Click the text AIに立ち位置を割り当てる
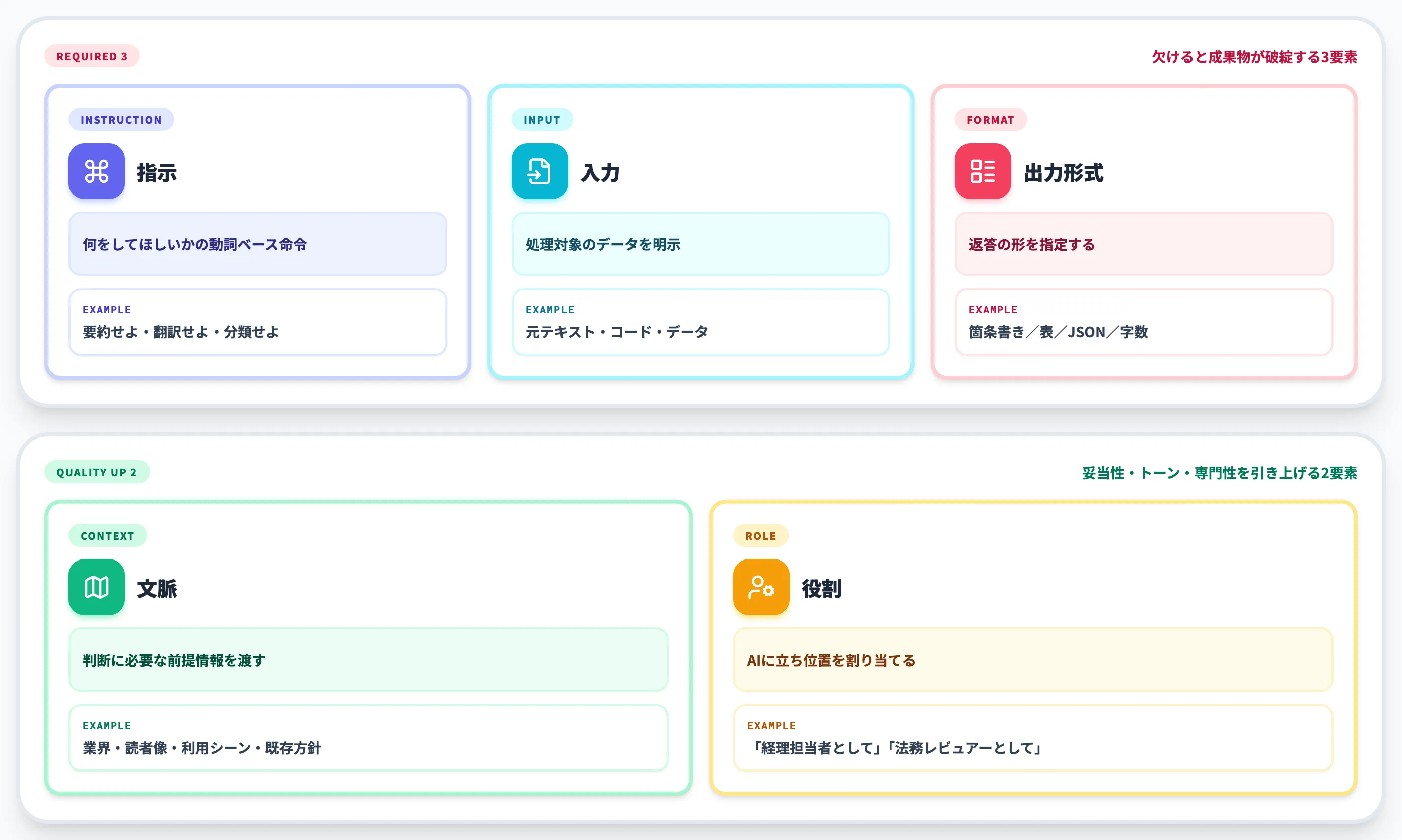1402x840 pixels. [x=831, y=661]
